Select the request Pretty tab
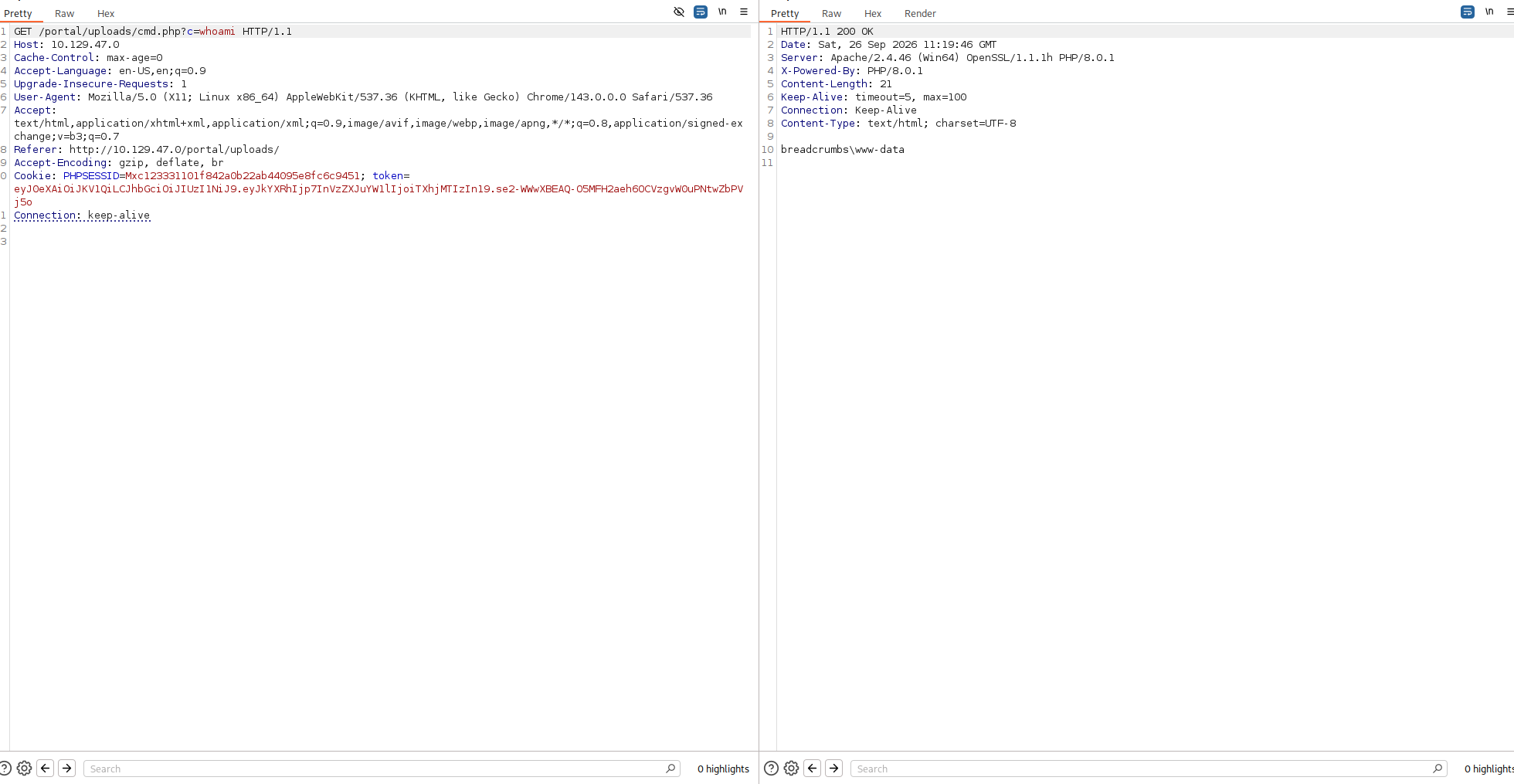The width and height of the screenshot is (1514, 784). point(18,13)
